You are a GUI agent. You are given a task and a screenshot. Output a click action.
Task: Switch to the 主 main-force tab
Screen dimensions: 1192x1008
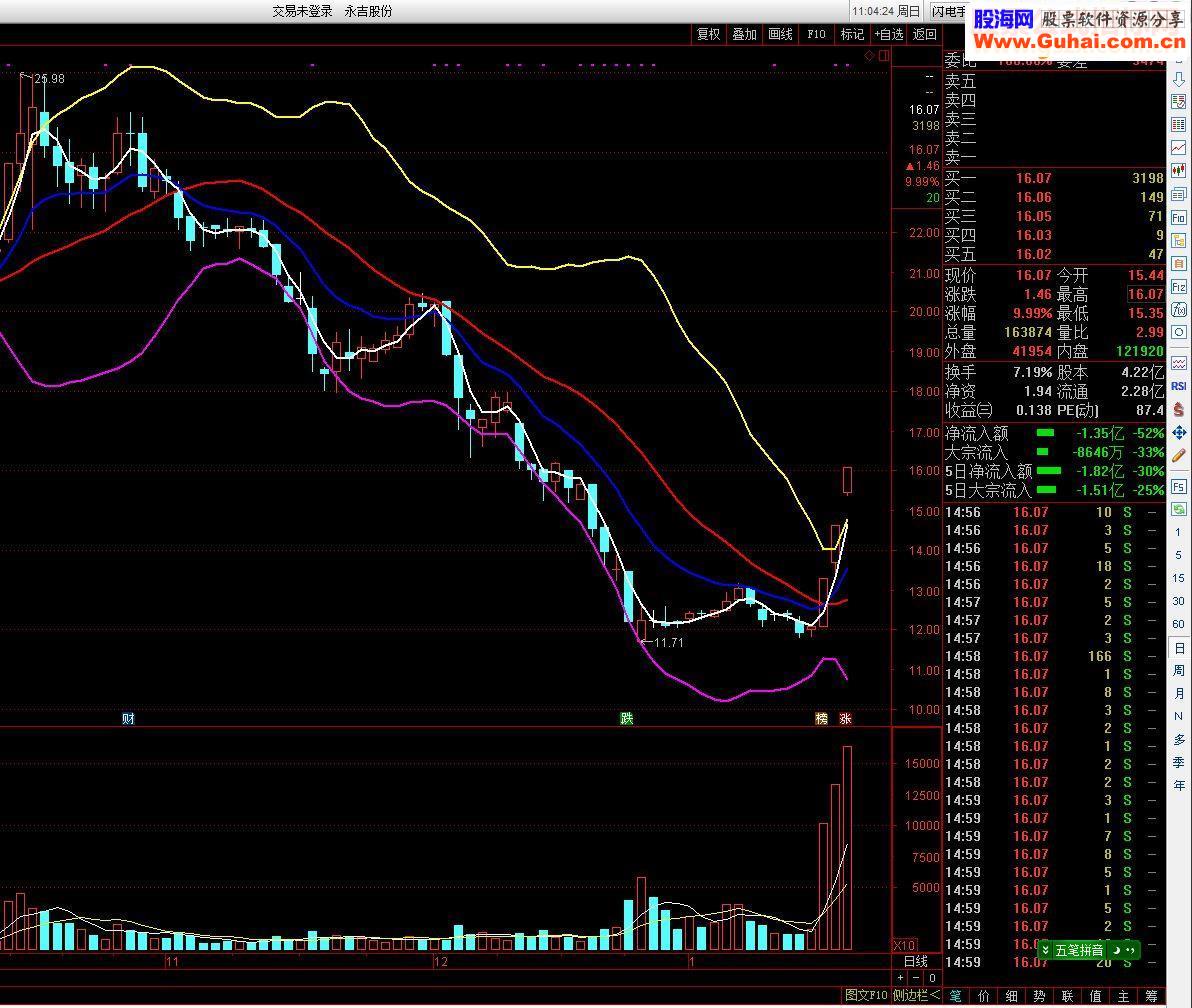click(1124, 996)
